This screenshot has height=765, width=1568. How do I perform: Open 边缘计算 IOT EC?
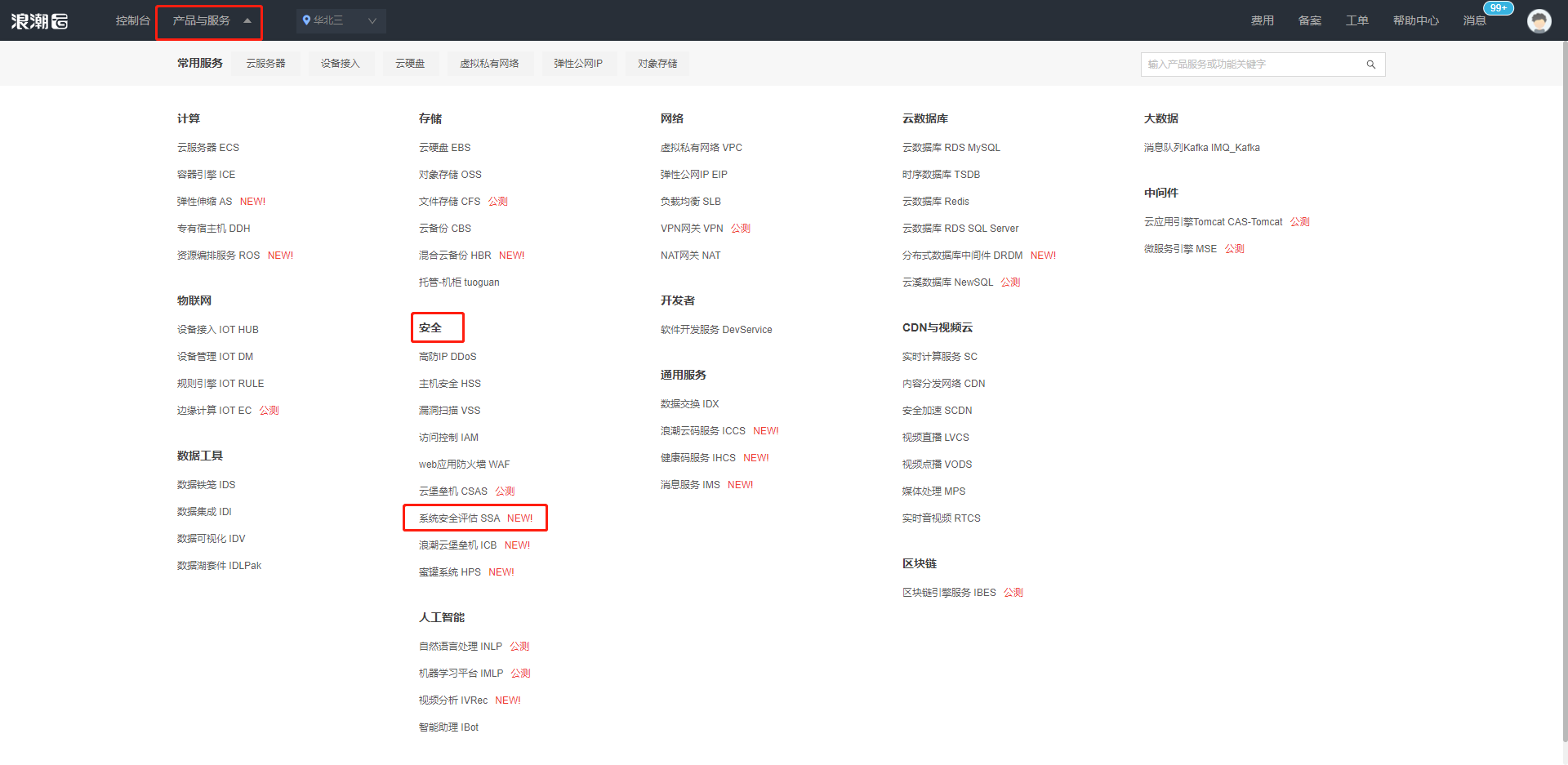pos(214,411)
